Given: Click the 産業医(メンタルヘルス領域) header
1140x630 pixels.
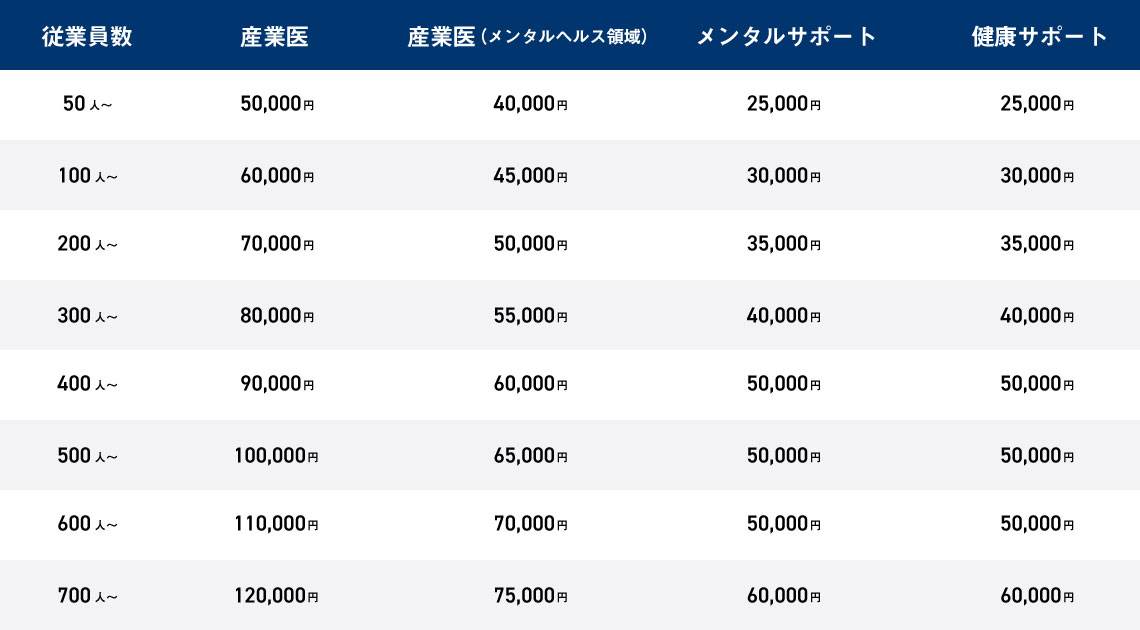Looking at the screenshot, I should tap(528, 37).
